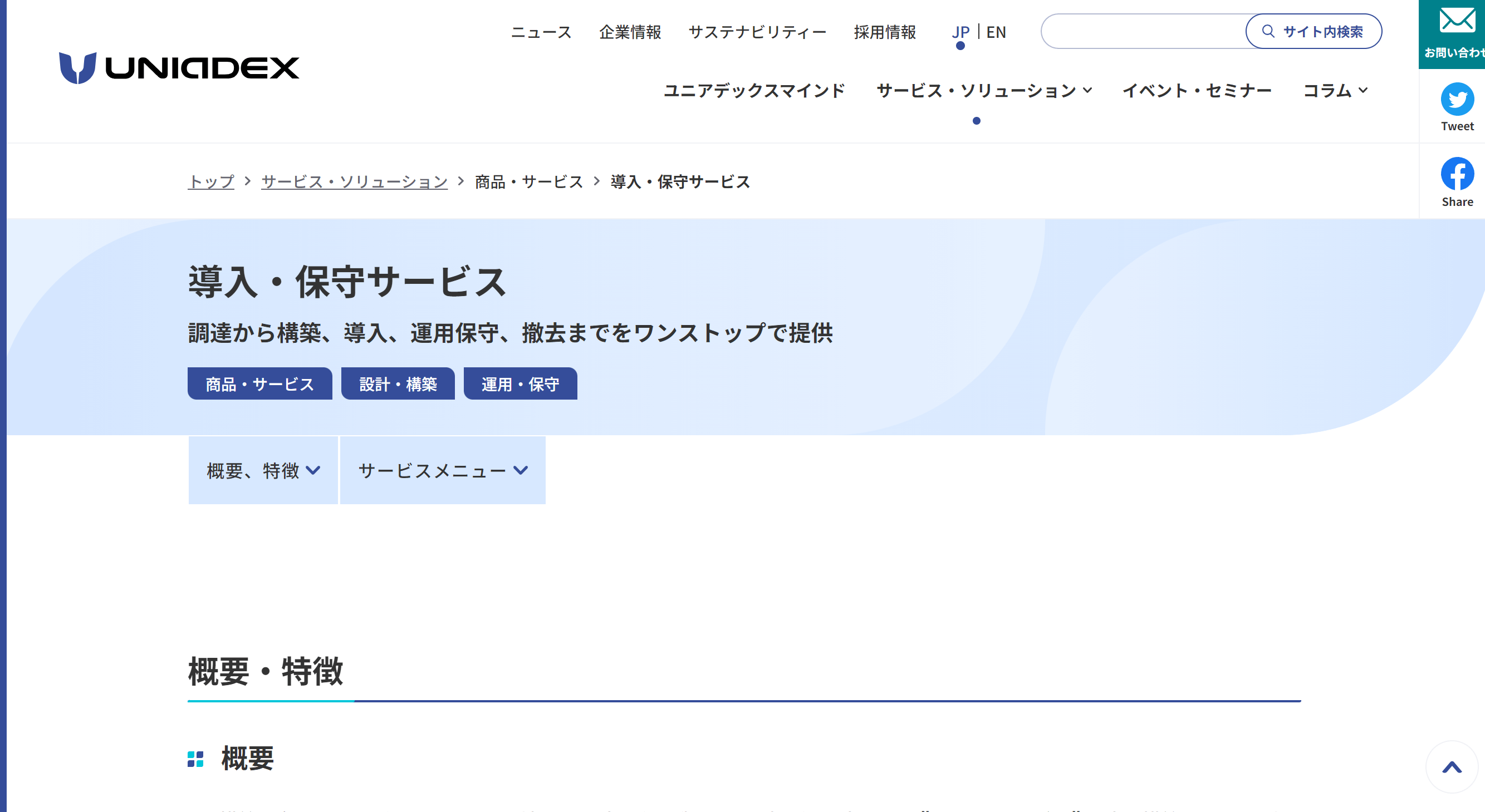The width and height of the screenshot is (1485, 812).
Task: Share via the Facebook Share icon
Action: click(x=1457, y=174)
